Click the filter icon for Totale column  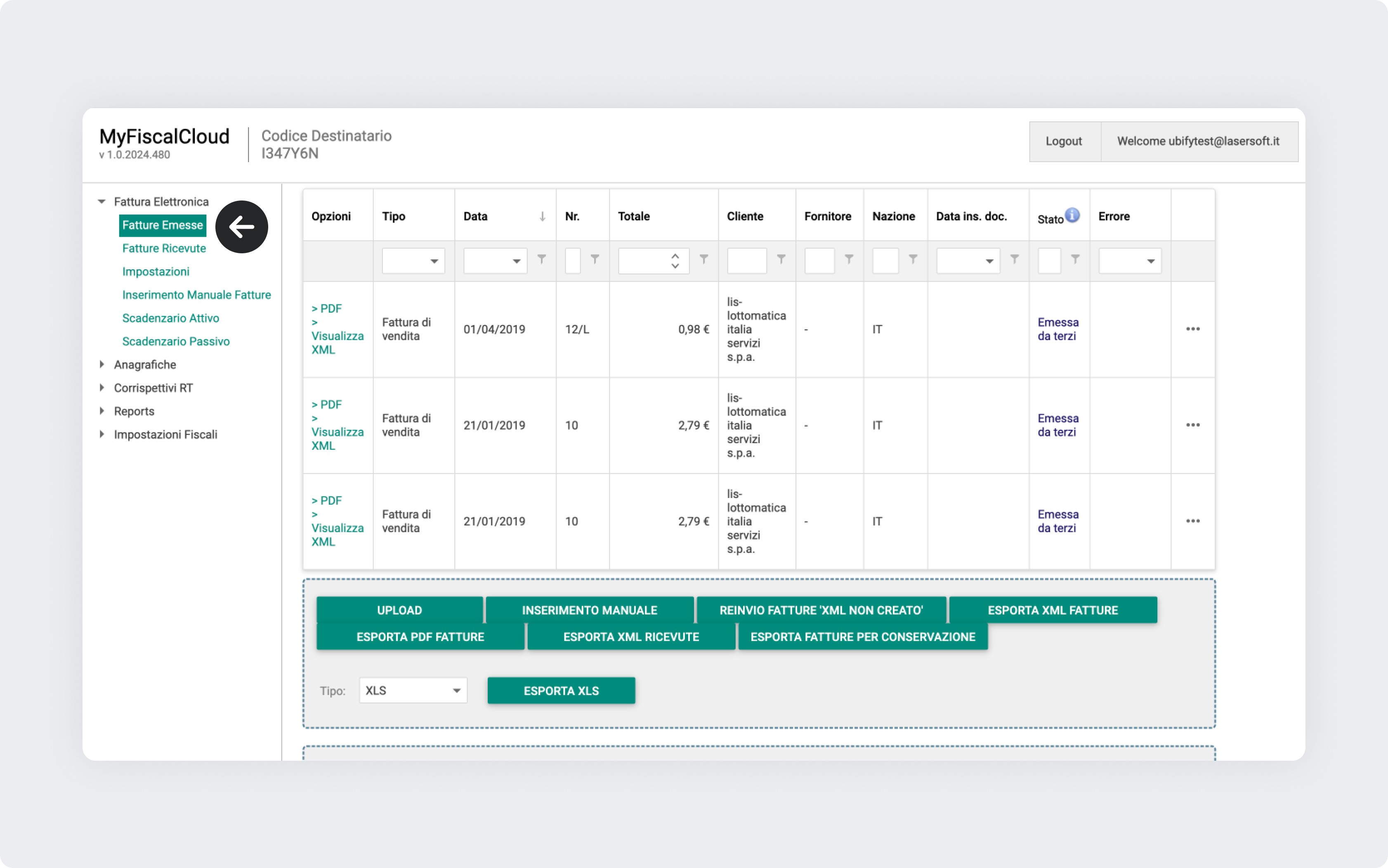point(704,259)
